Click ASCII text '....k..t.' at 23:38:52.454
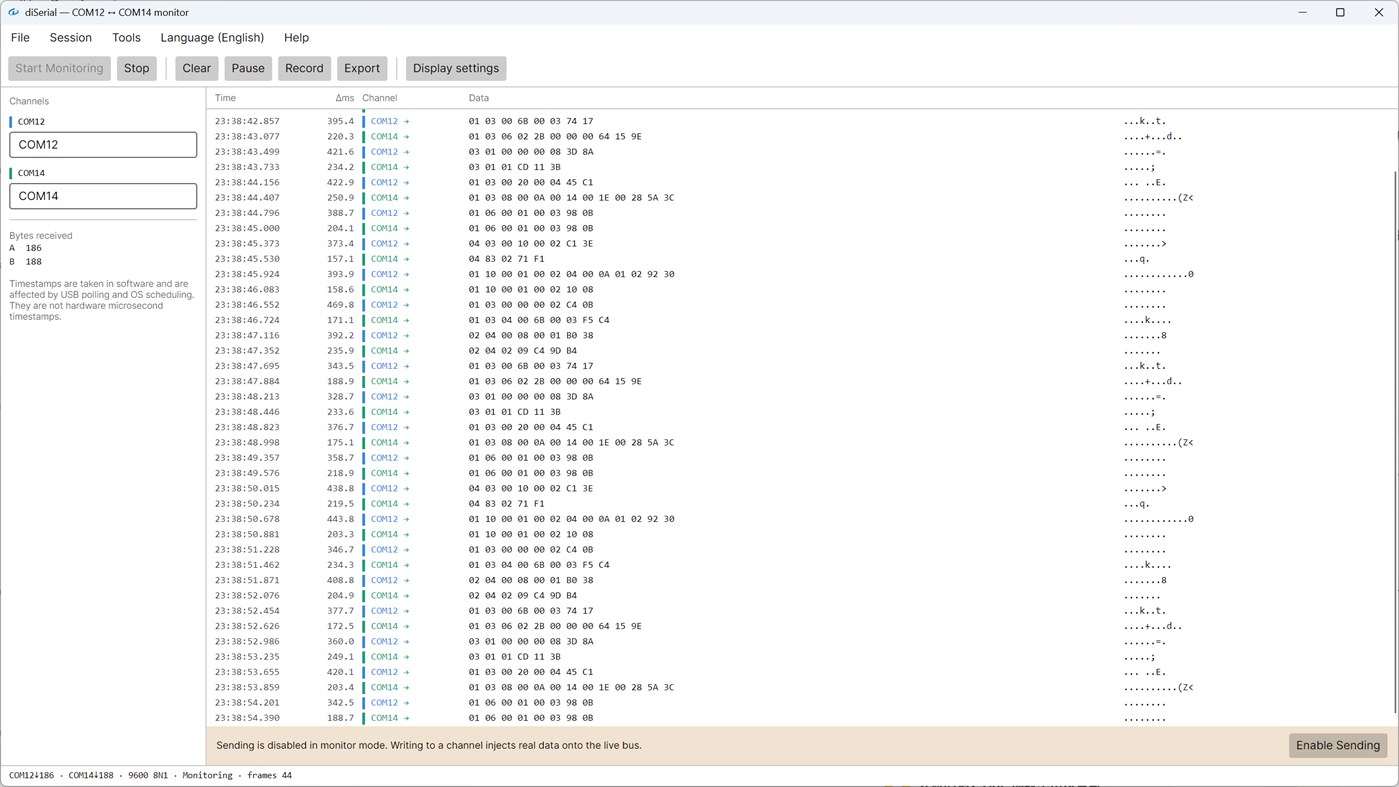Screen dimensions: 1399x787 (x=1145, y=611)
